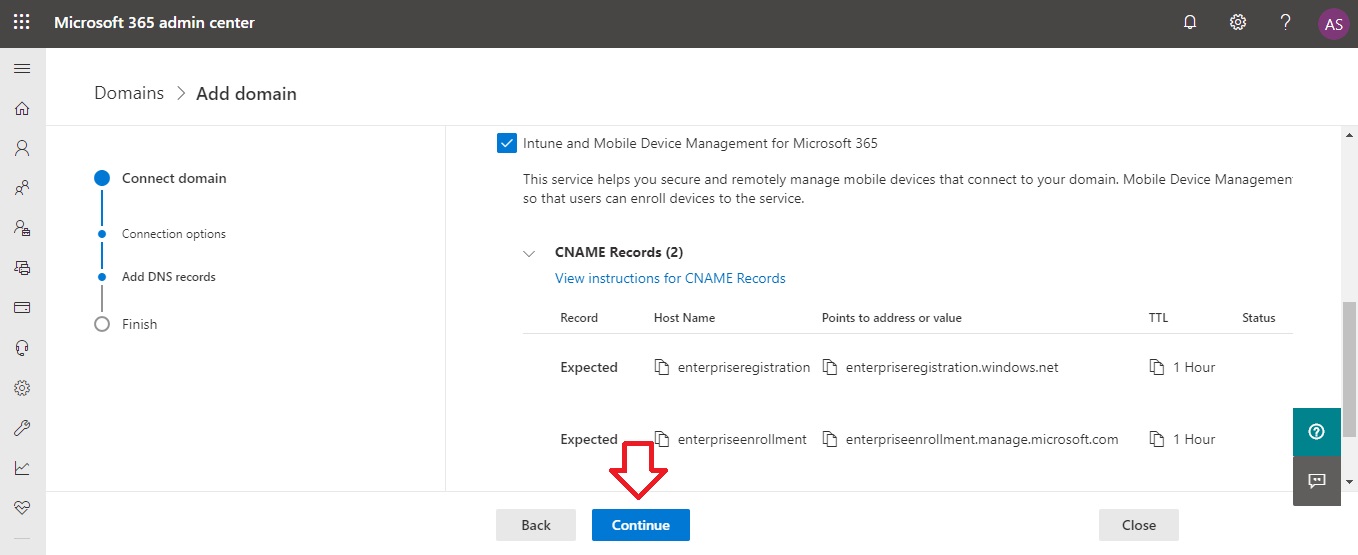Open the Support headset icon in sidebar
The height and width of the screenshot is (555, 1358).
tap(22, 347)
